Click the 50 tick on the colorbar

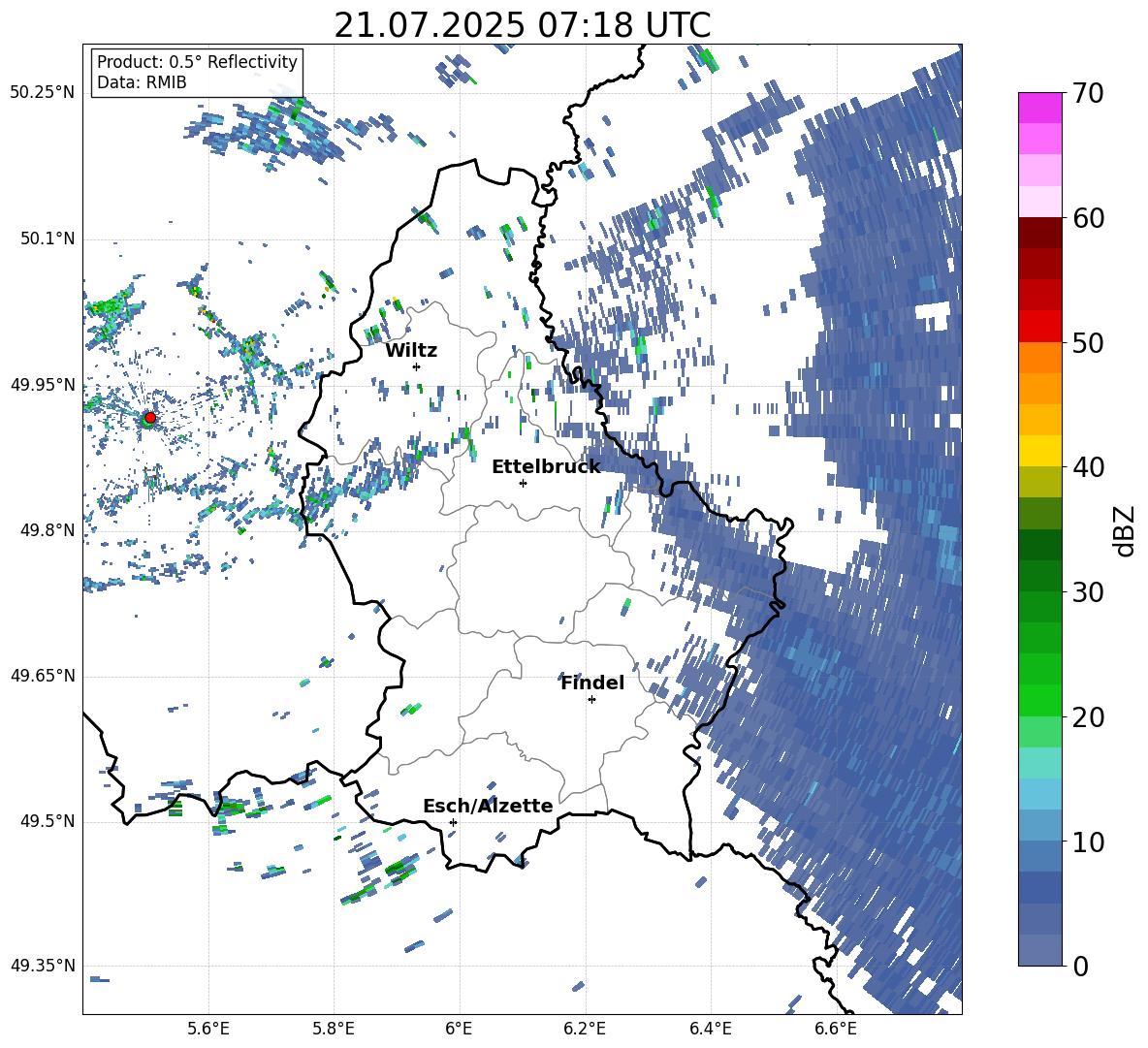point(1088,342)
